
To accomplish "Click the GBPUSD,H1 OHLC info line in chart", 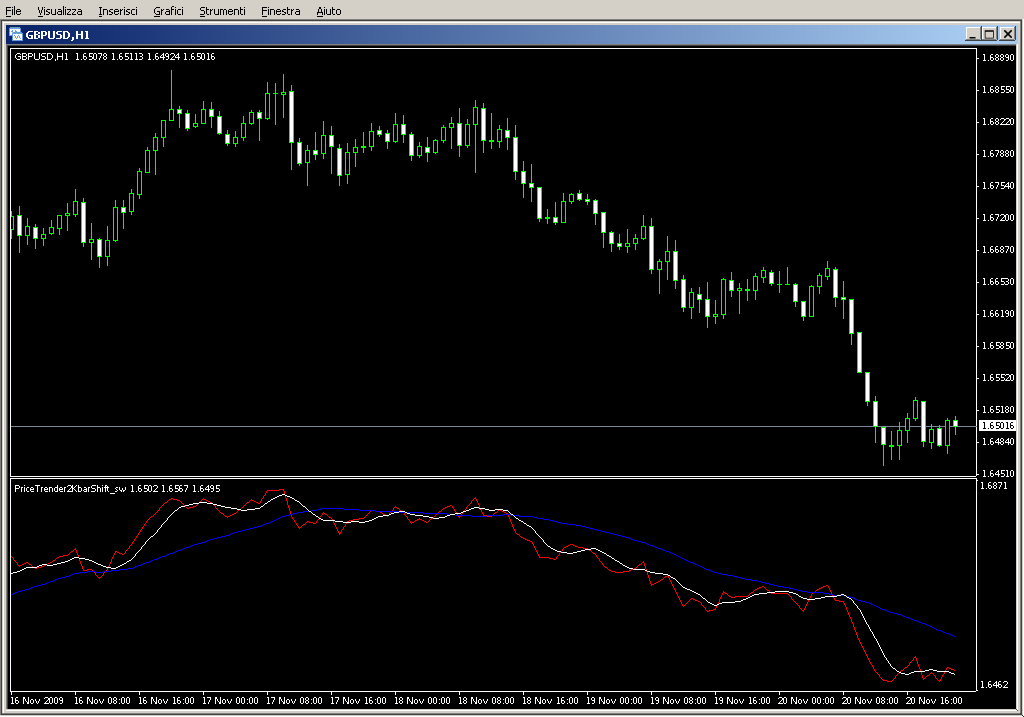I will tap(115, 56).
